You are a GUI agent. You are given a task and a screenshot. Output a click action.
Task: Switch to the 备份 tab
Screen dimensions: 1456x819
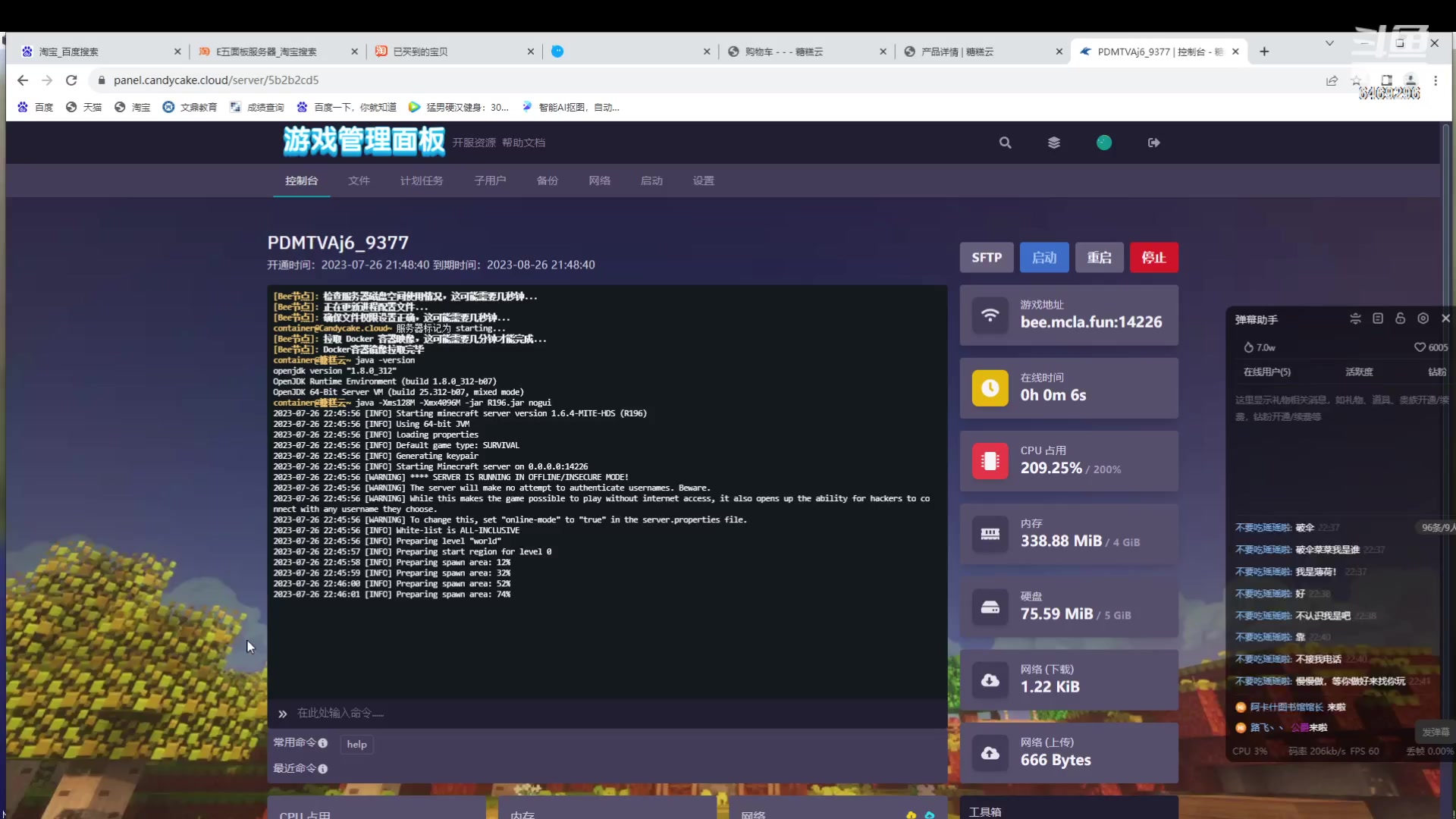coord(547,180)
